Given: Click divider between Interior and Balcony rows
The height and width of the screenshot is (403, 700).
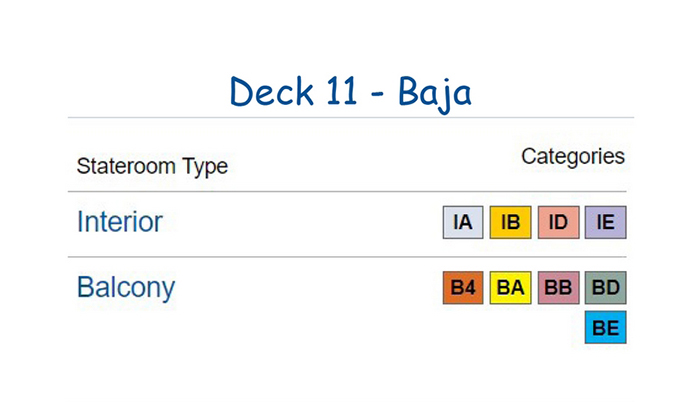Looking at the screenshot, I should tap(347, 257).
